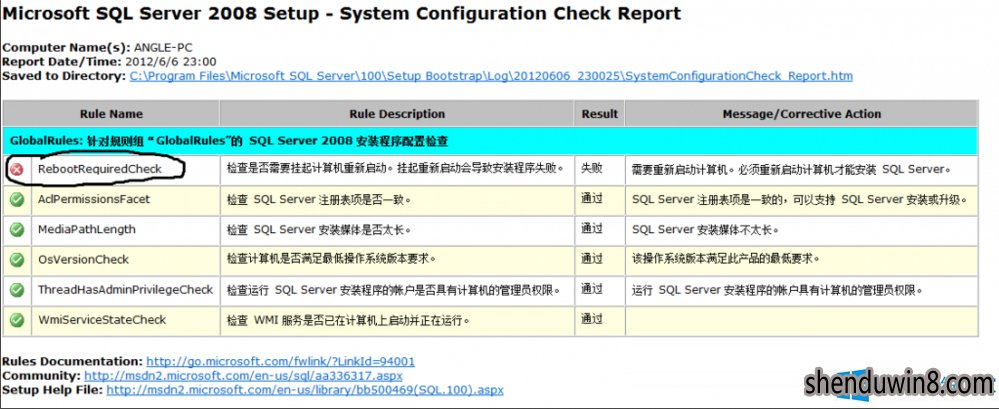
Task: Click the 通过 result for WmiServiceStateCheck
Action: 592,319
